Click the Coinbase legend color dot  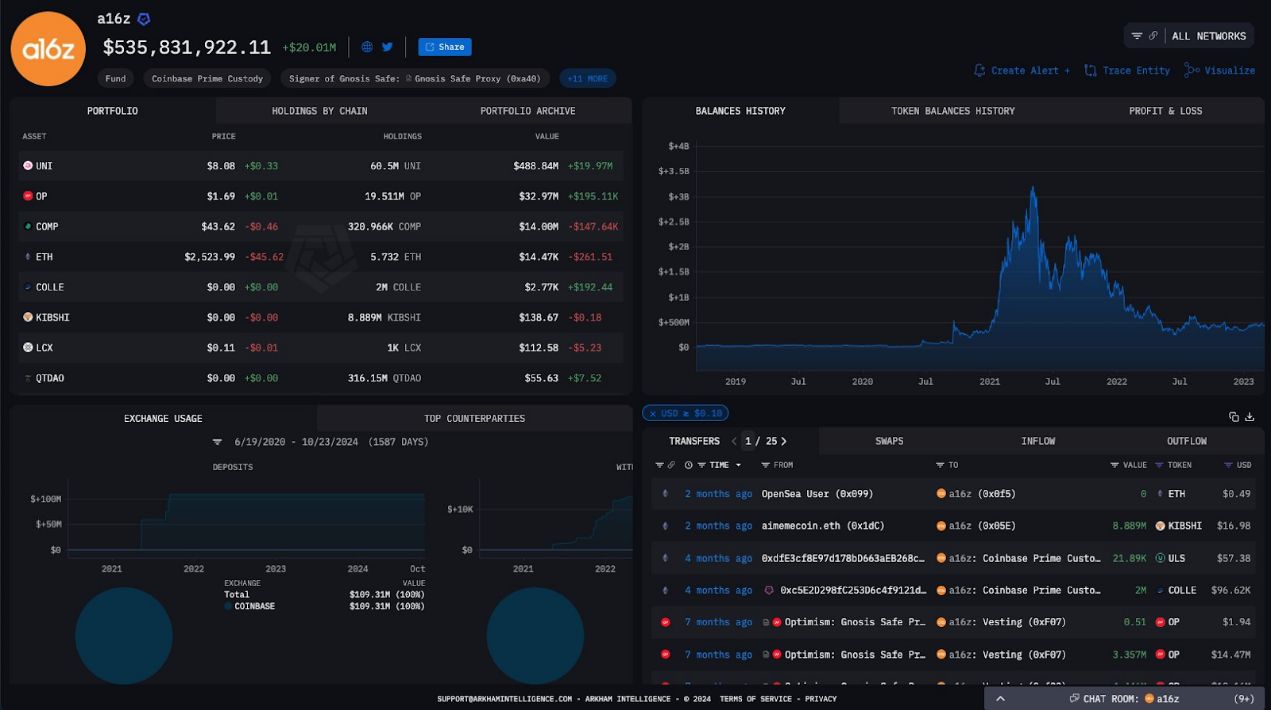[x=228, y=606]
